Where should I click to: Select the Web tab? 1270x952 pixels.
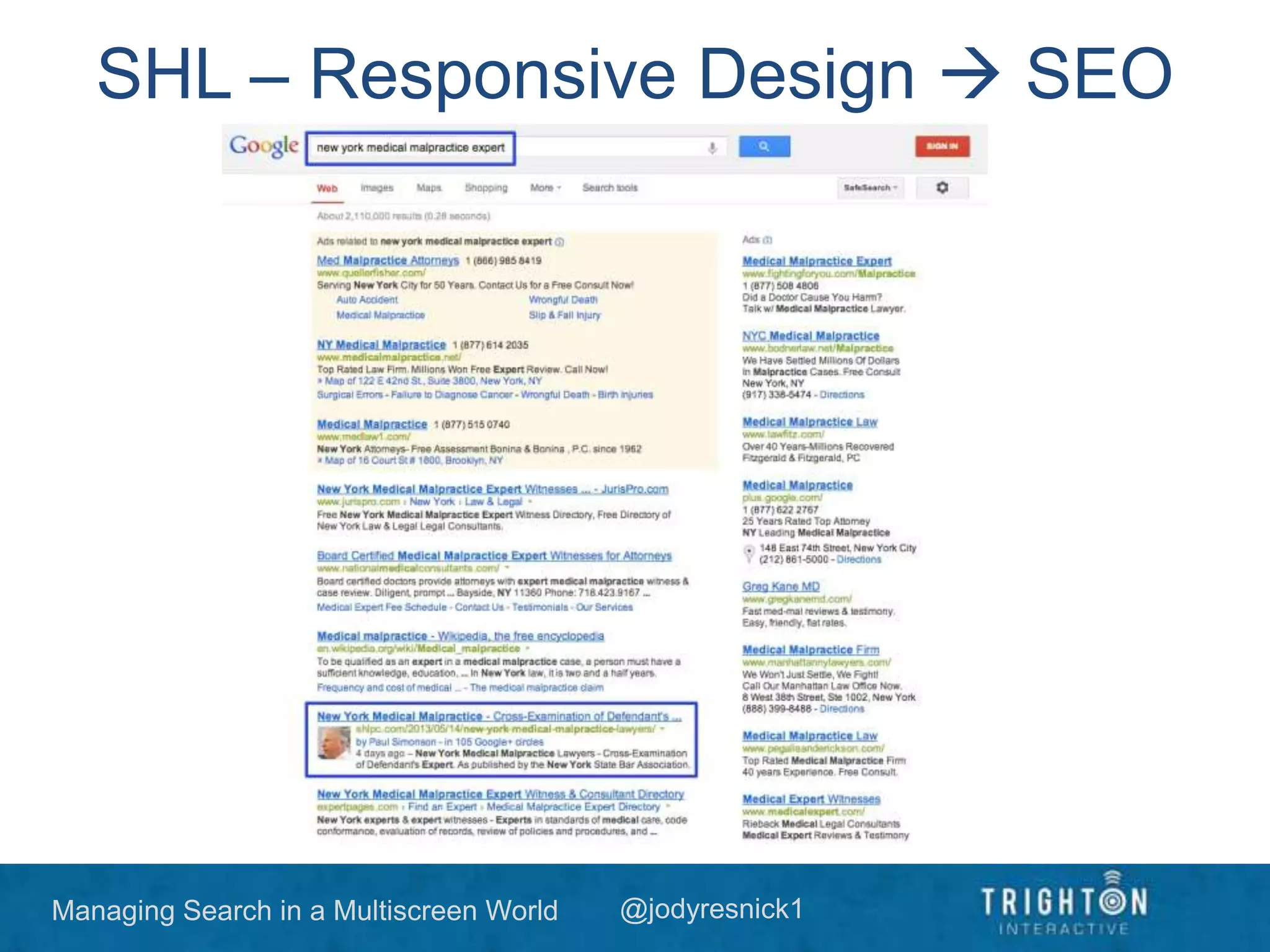coord(327,188)
